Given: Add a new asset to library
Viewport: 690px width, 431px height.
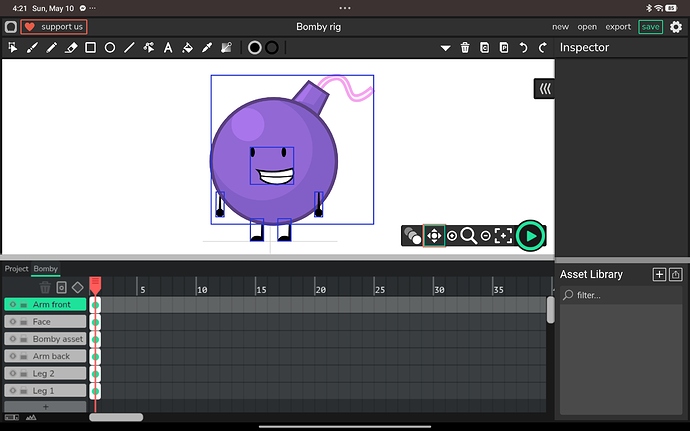Looking at the screenshot, I should (659, 275).
